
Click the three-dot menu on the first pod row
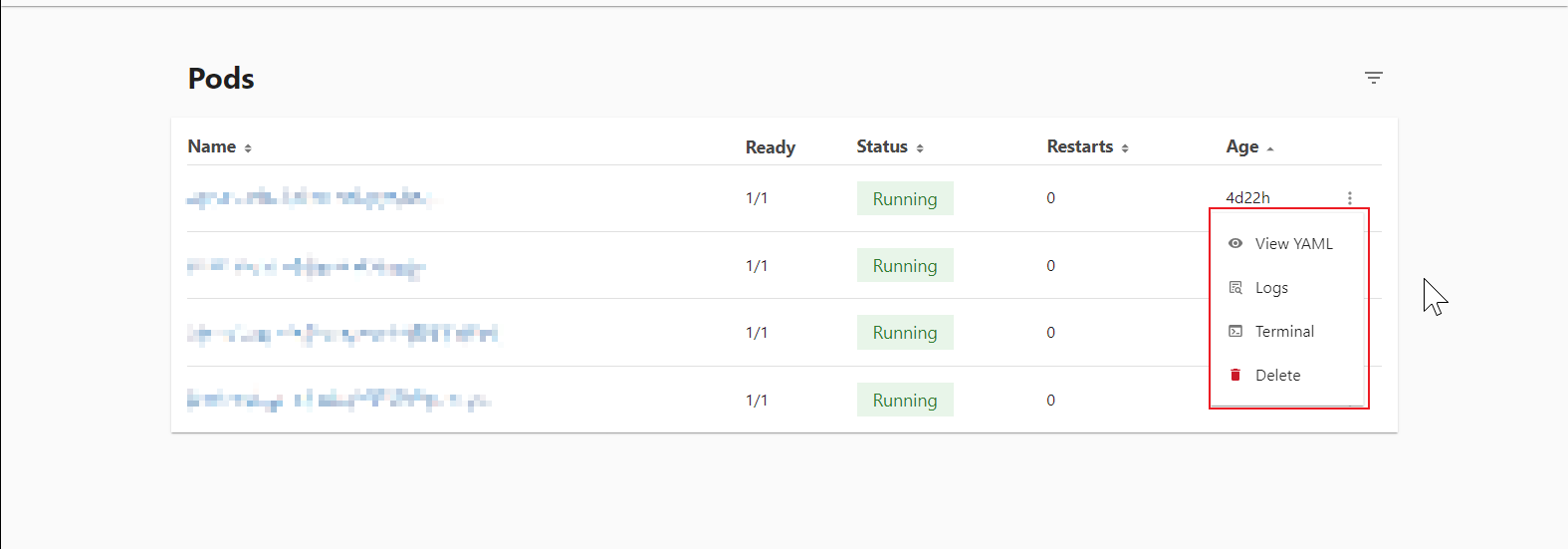[x=1350, y=198]
